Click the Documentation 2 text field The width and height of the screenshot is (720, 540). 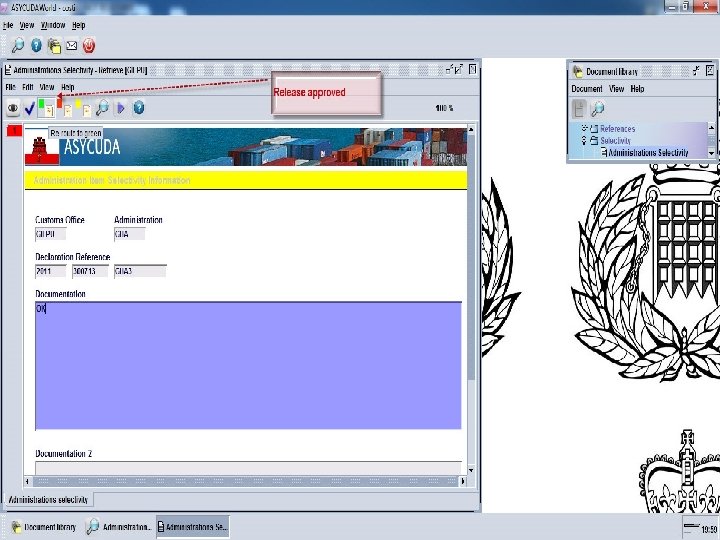(248, 468)
